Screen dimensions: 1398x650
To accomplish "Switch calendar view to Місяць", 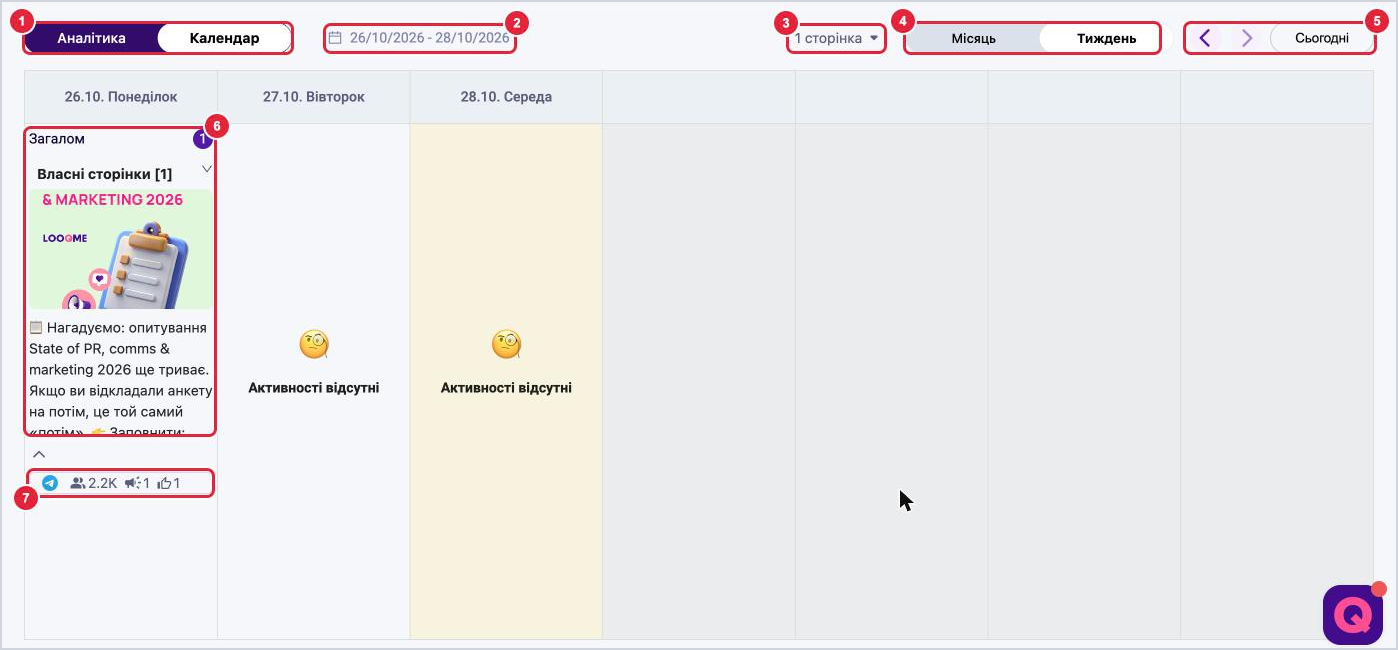I will coord(973,39).
